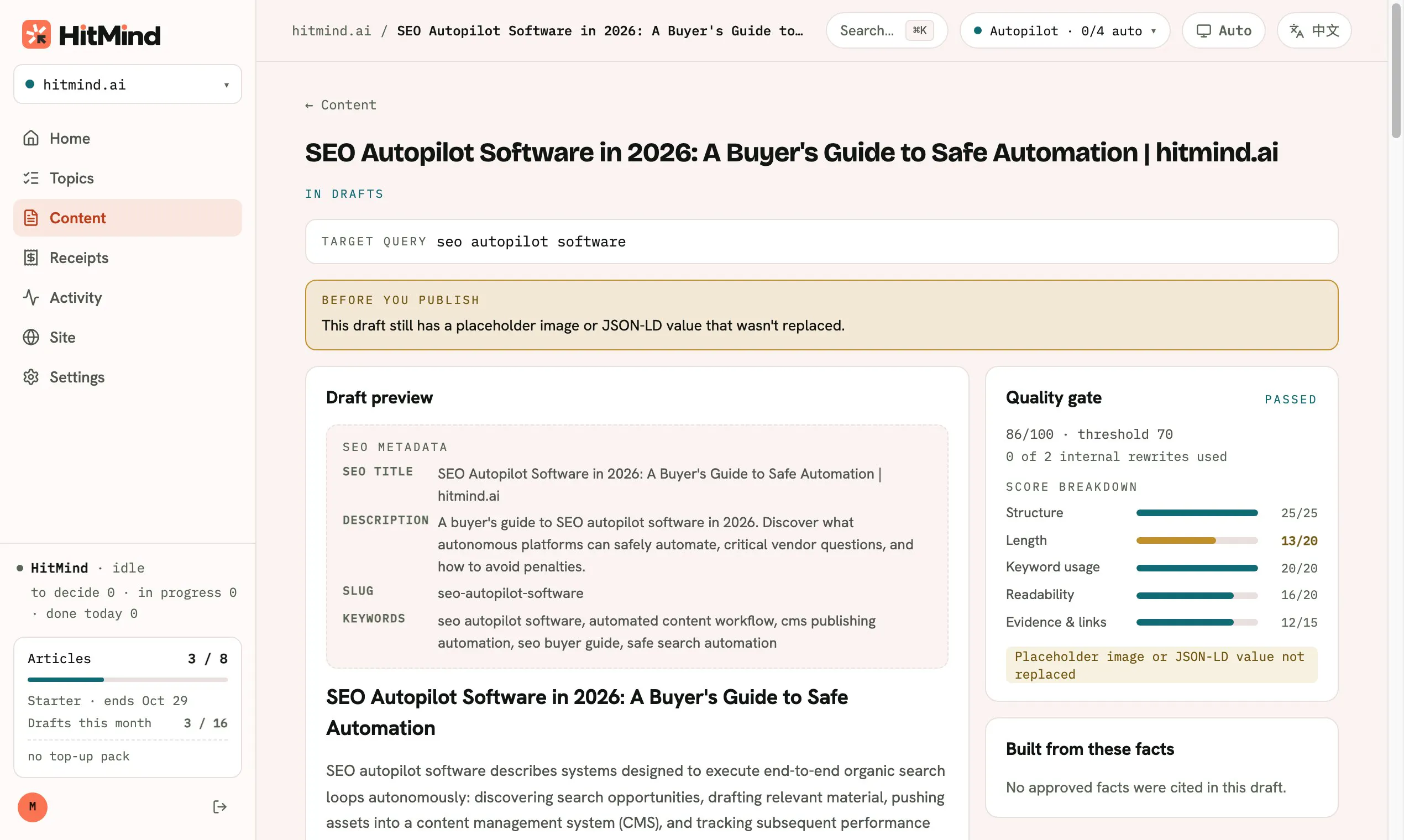
Task: Open the M user avatar
Action: (x=32, y=807)
